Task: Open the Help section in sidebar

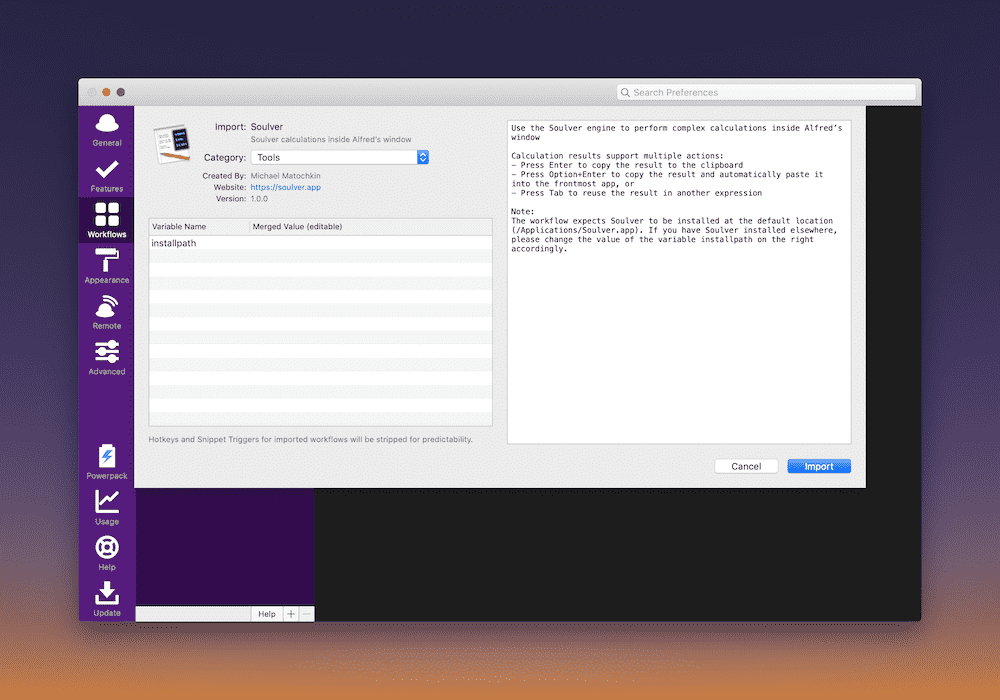Action: [x=107, y=553]
